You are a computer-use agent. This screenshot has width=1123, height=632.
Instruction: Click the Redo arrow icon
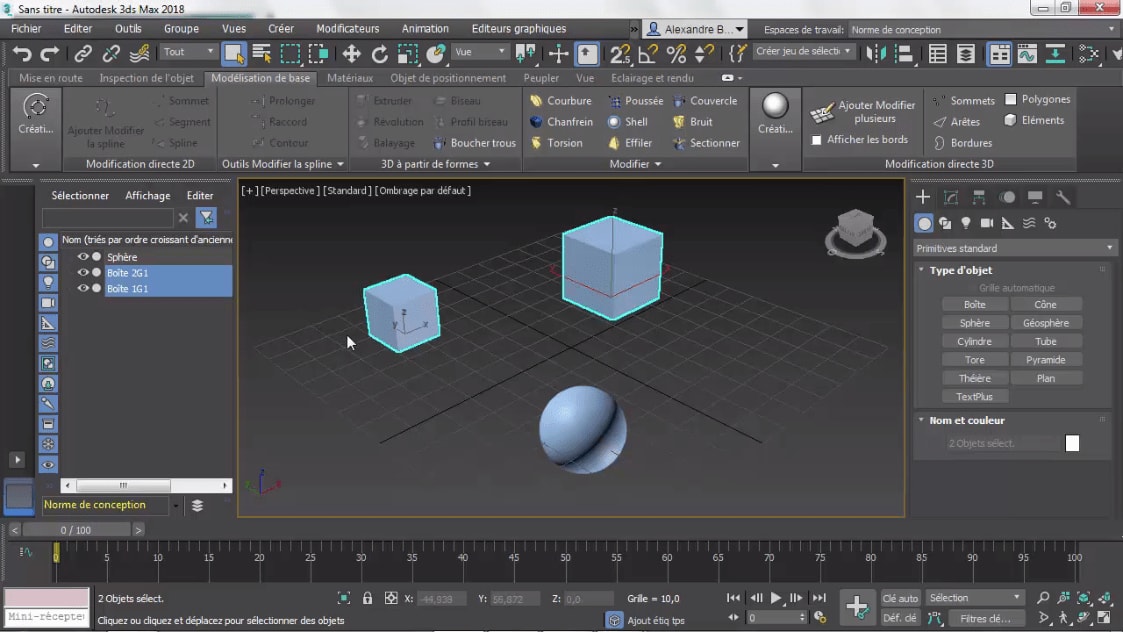tap(49, 54)
